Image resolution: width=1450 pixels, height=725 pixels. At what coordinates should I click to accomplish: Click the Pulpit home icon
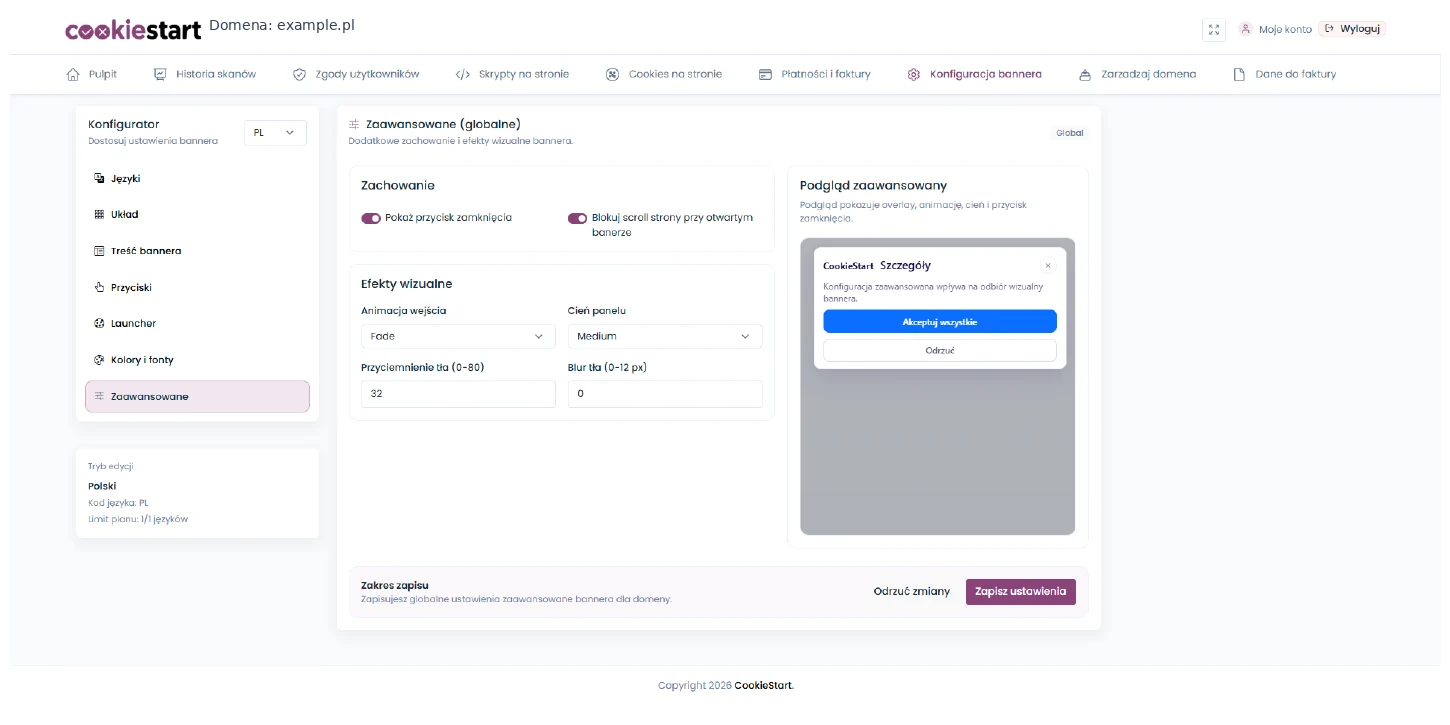73,74
